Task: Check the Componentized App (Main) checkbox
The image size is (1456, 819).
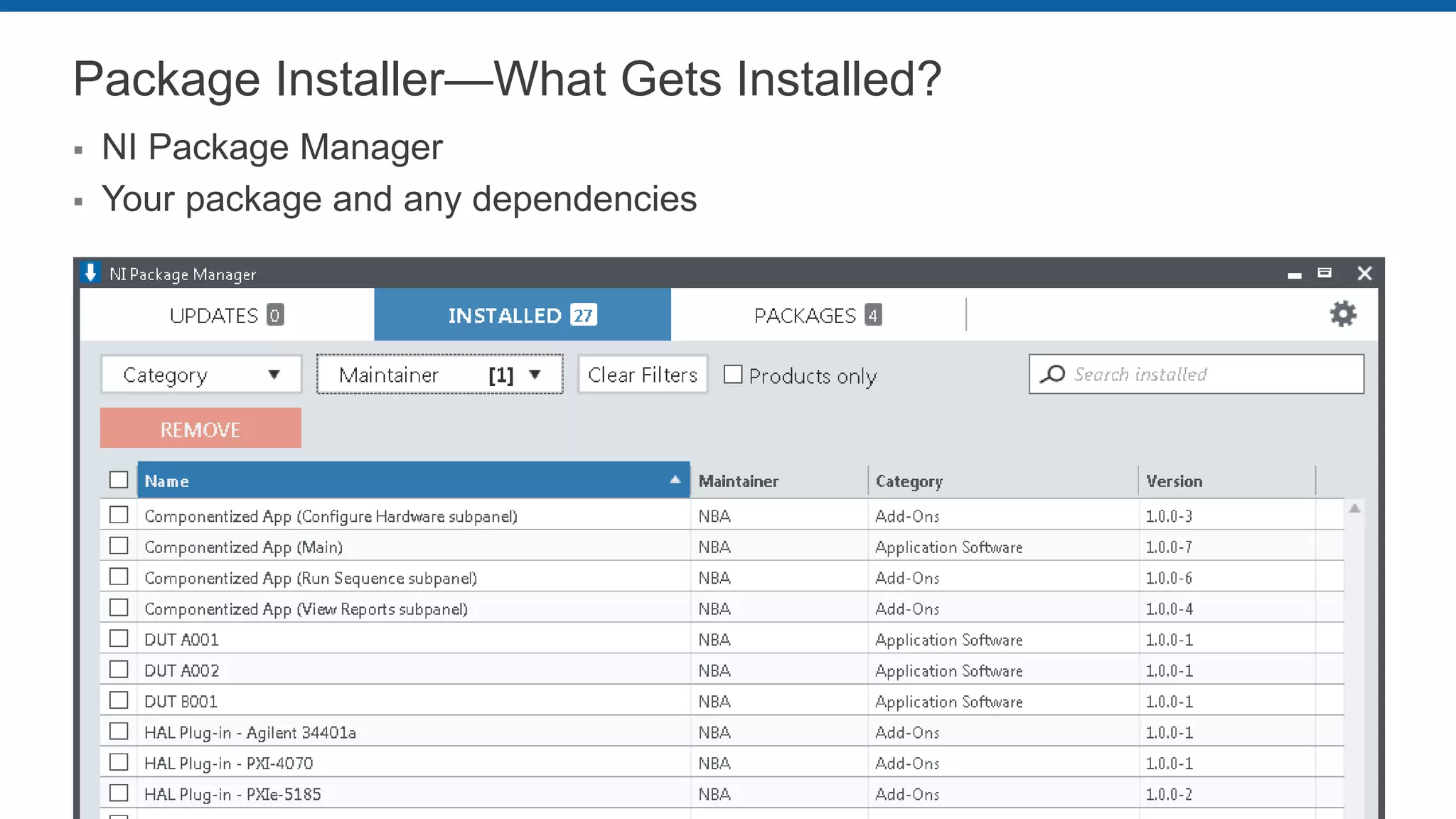Action: point(119,546)
